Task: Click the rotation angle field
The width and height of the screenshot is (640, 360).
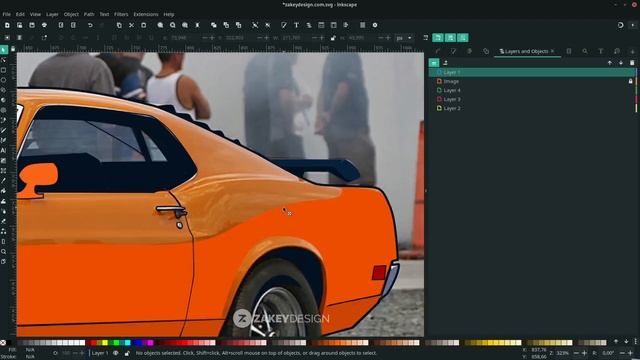Action: pos(609,353)
